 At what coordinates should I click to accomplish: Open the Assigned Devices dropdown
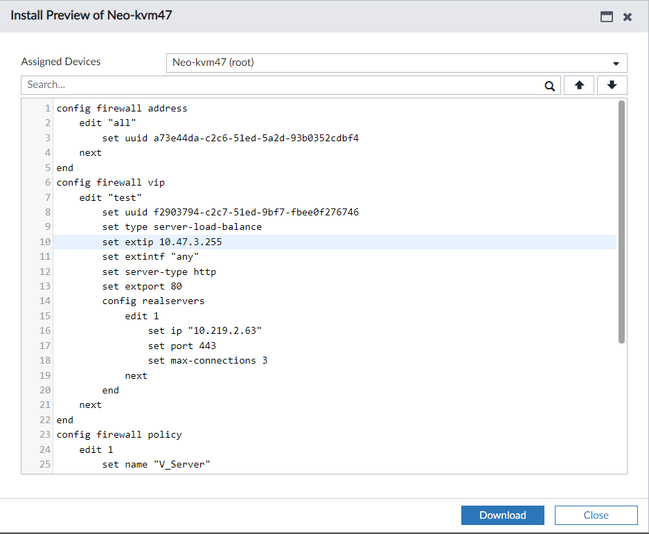[396, 62]
